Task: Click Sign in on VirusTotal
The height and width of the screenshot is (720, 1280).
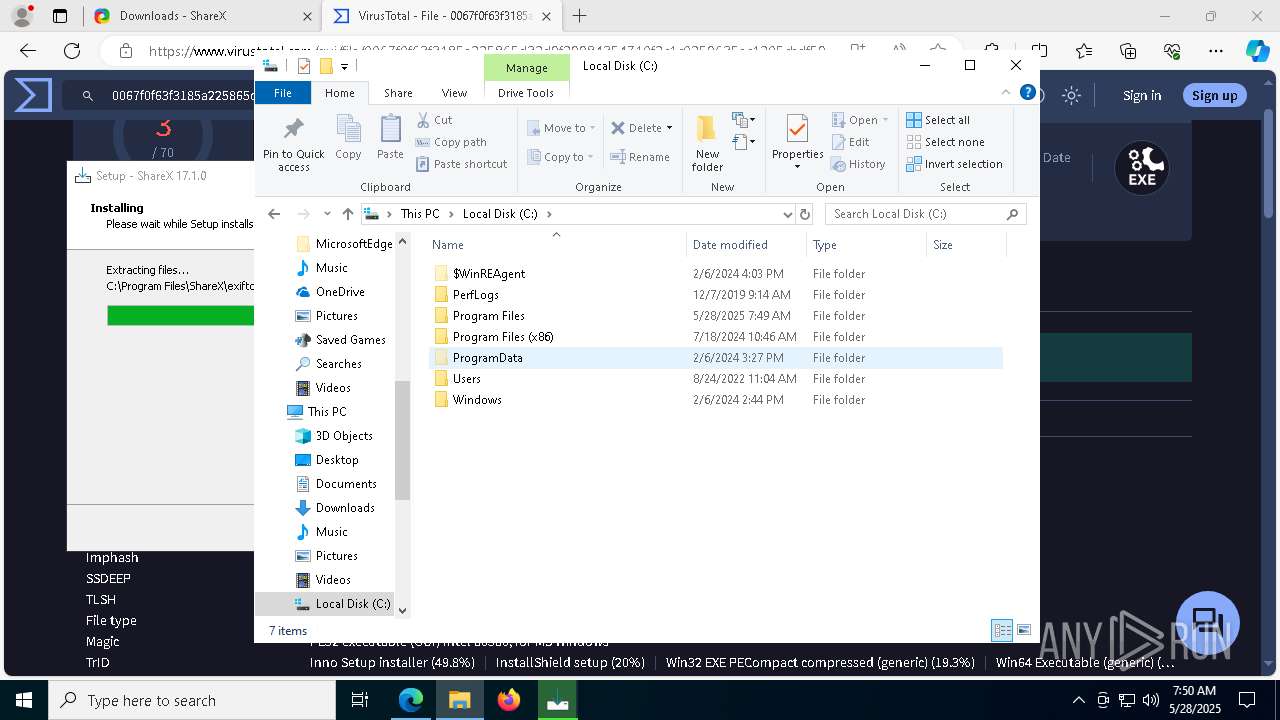Action: click(x=1142, y=95)
